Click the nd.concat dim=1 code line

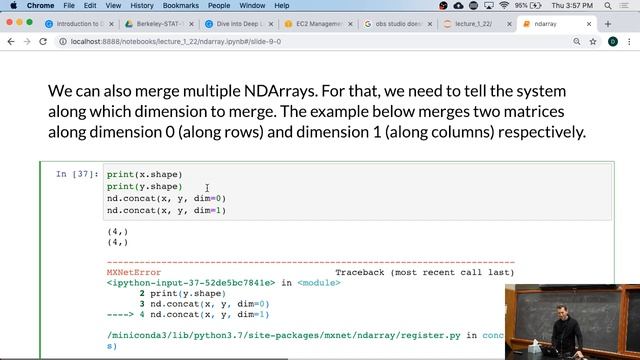[166, 211]
